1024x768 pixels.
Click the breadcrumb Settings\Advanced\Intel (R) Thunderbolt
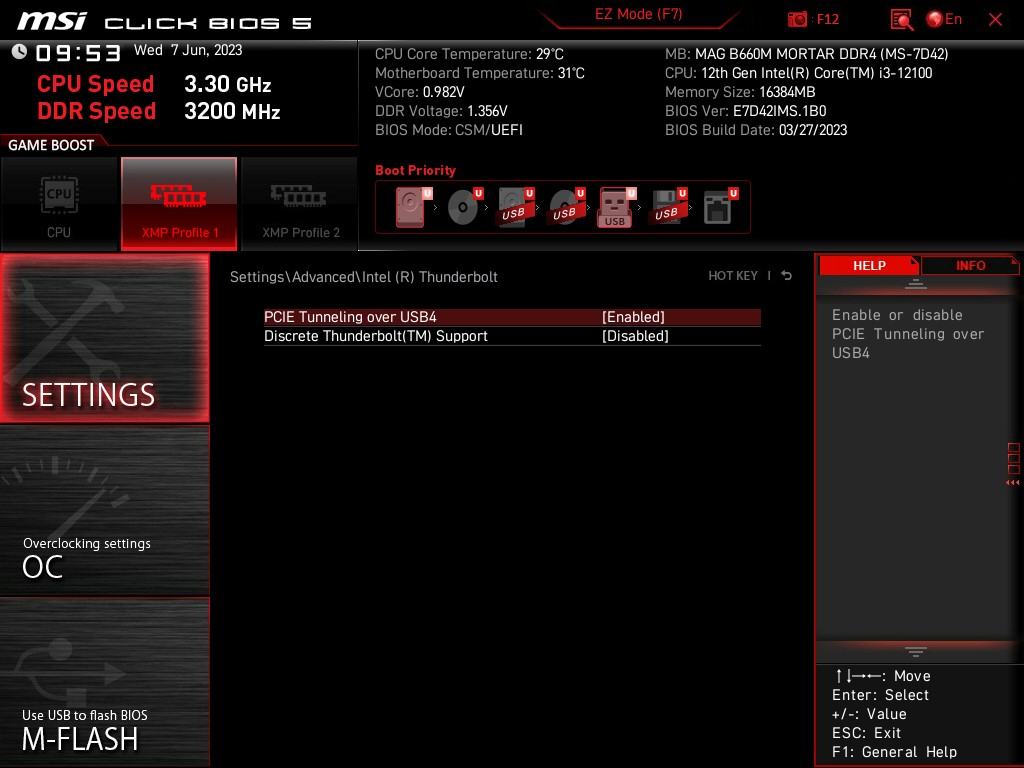(x=364, y=277)
